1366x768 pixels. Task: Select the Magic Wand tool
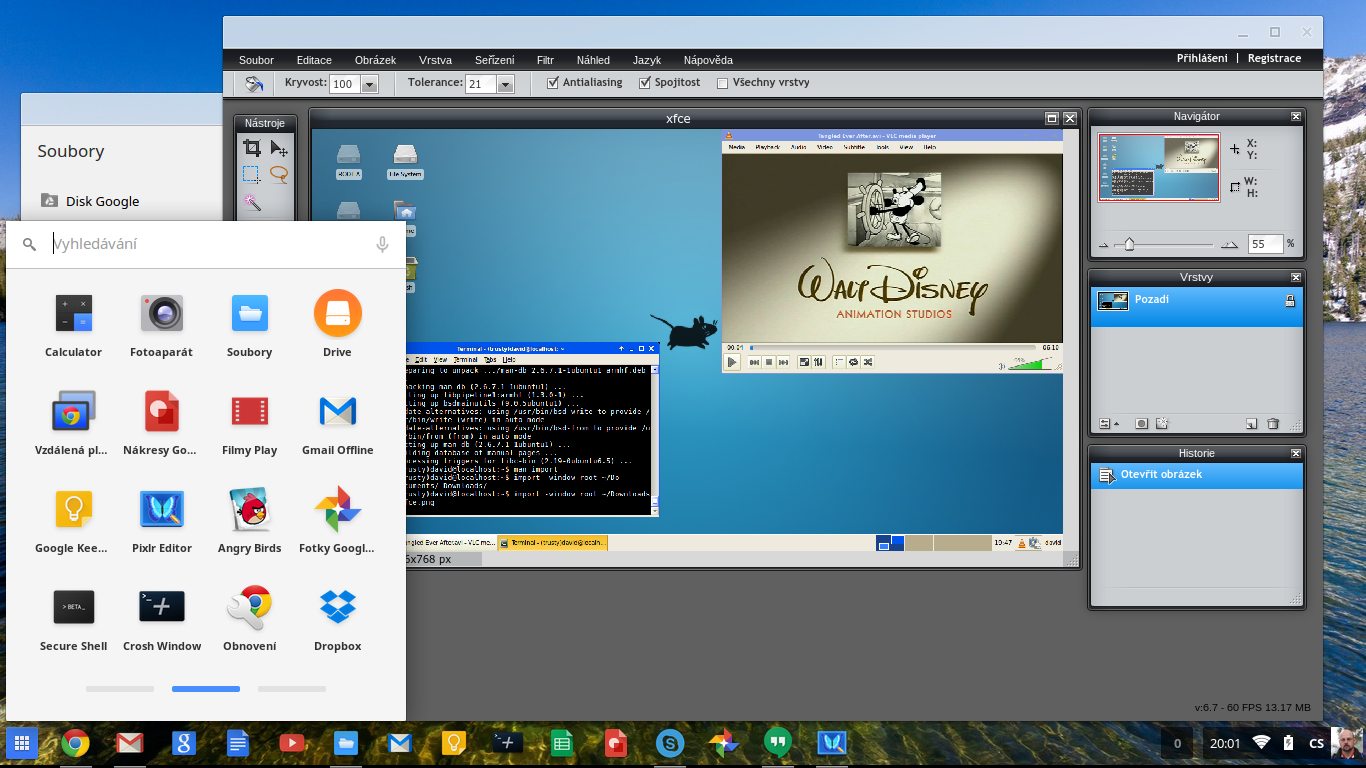252,202
